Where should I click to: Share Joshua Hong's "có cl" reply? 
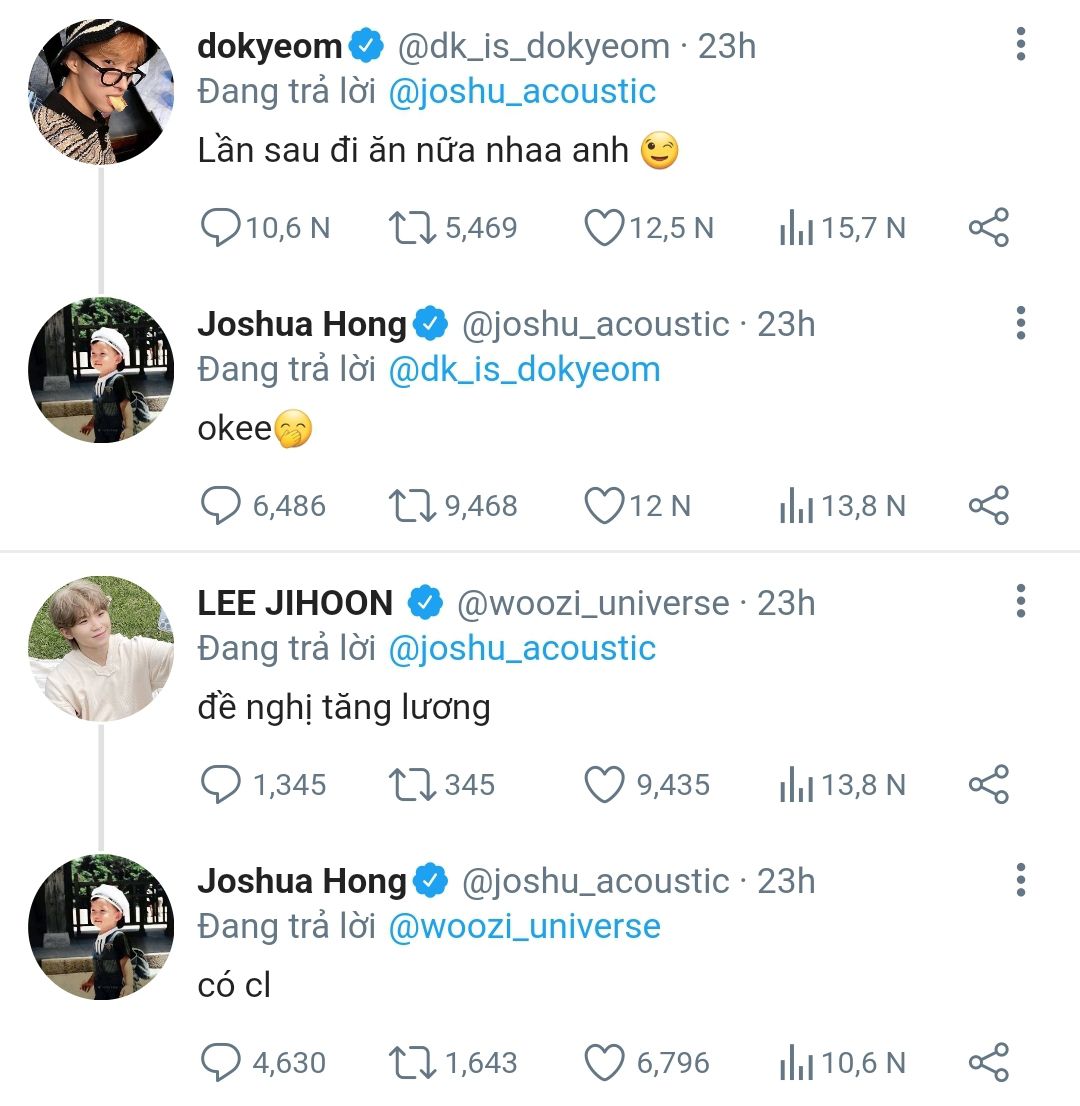pyautogui.click(x=989, y=1062)
